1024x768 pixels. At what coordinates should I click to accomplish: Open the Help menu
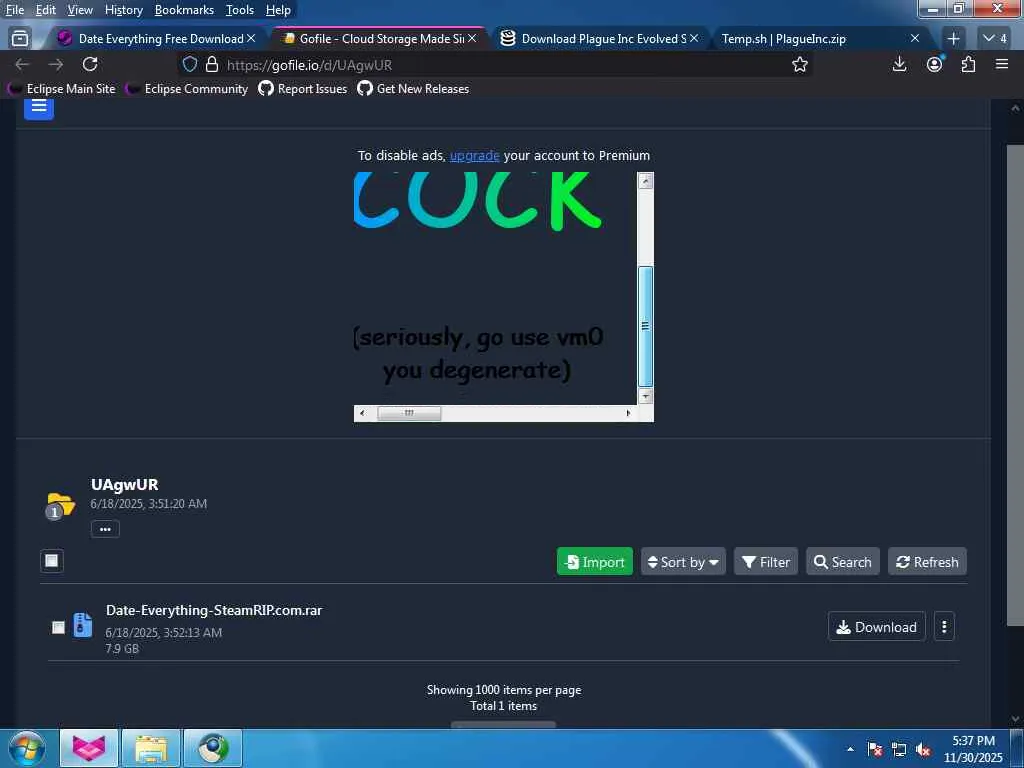[278, 10]
